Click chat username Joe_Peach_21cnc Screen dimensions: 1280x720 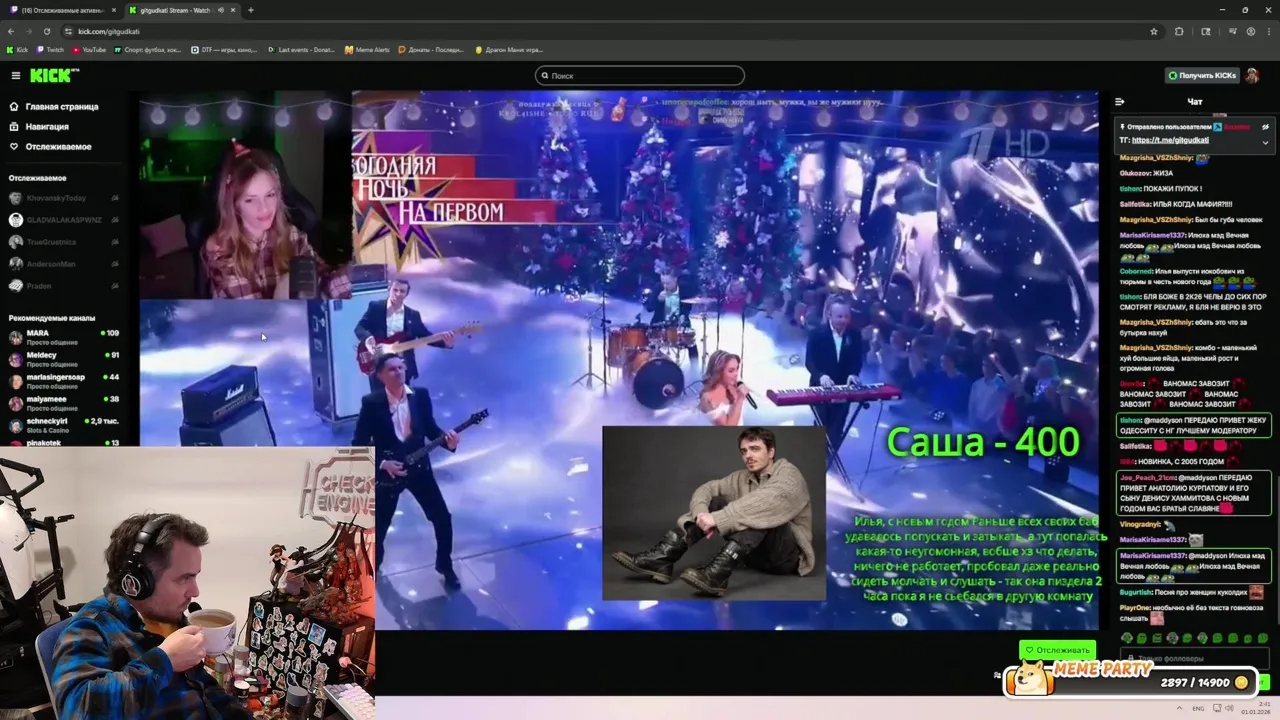point(1149,478)
